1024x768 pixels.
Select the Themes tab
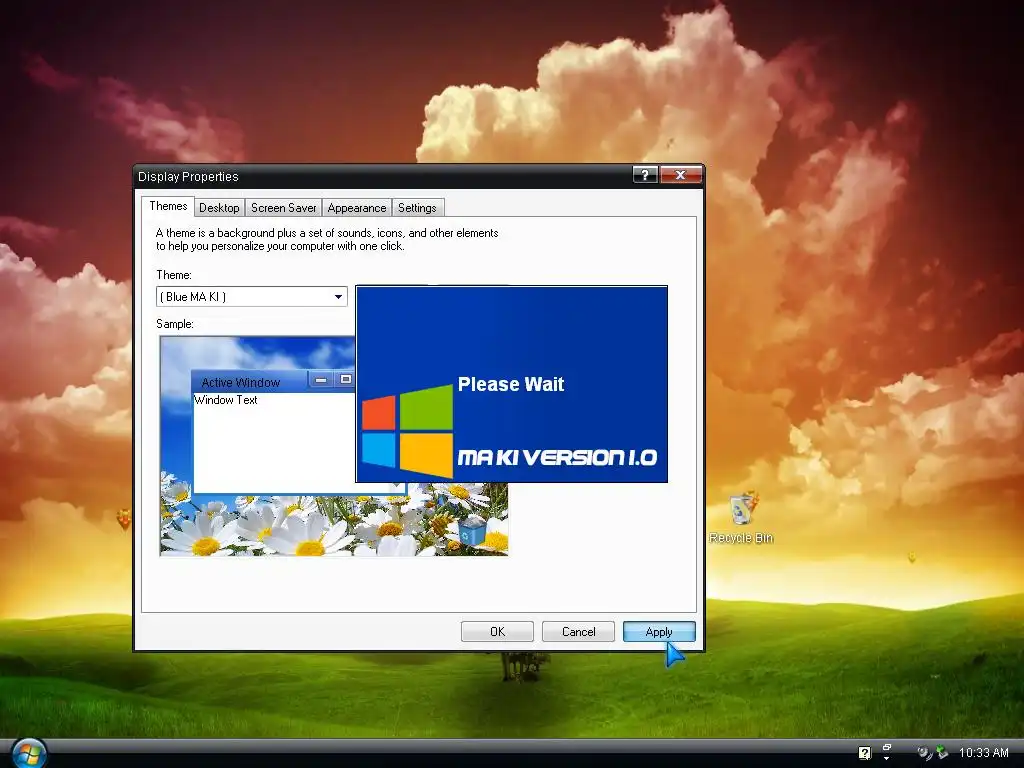168,206
